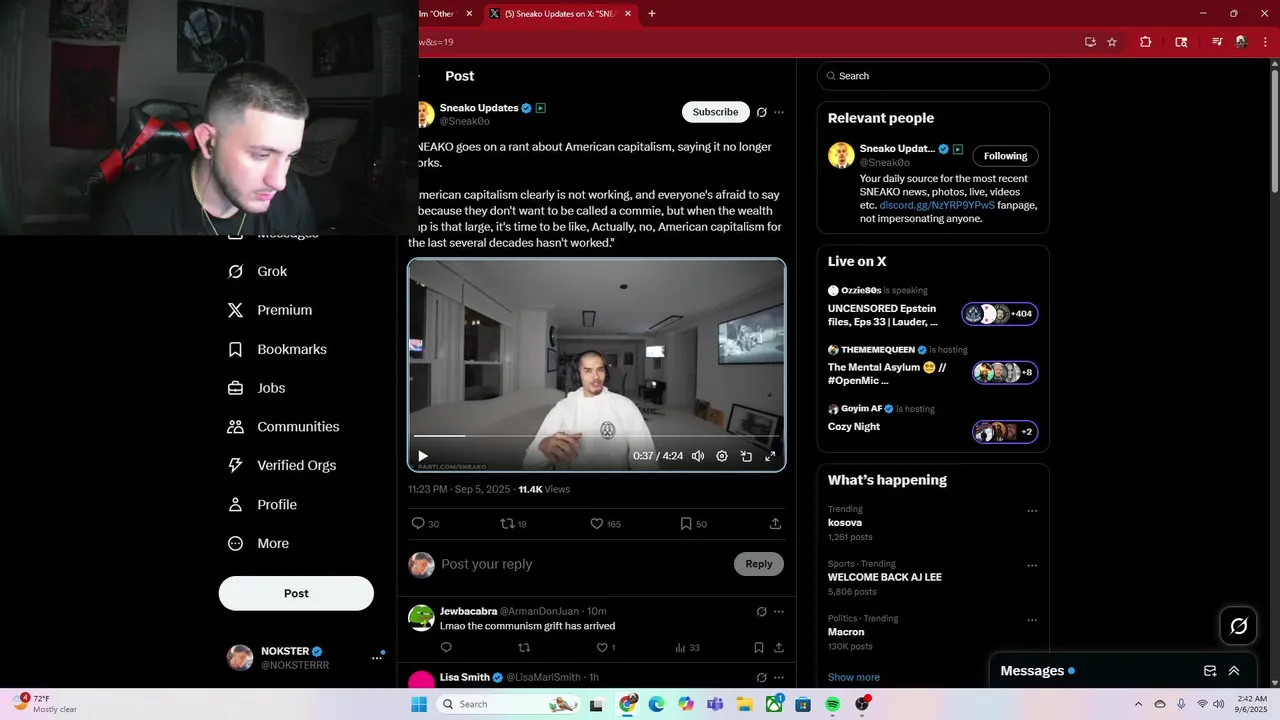Open browser three-dot menu
The width and height of the screenshot is (1280, 720).
(1266, 42)
